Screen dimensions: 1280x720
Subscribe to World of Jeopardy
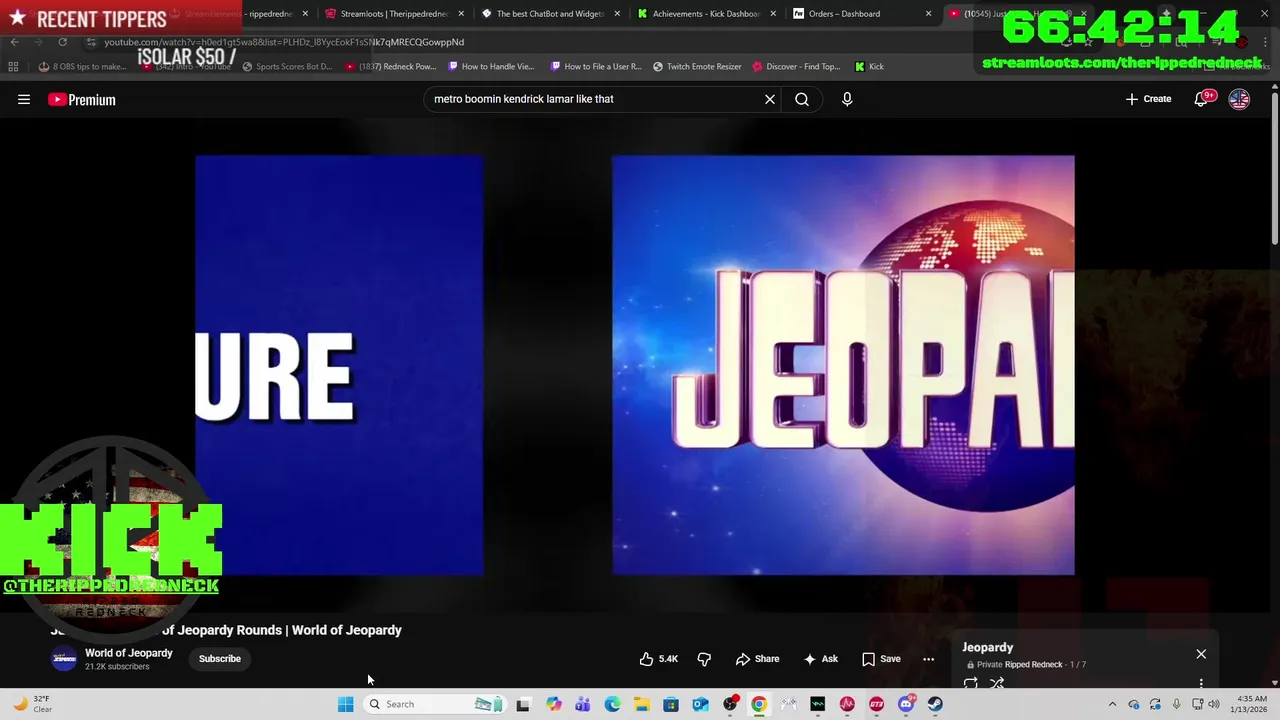coord(220,659)
